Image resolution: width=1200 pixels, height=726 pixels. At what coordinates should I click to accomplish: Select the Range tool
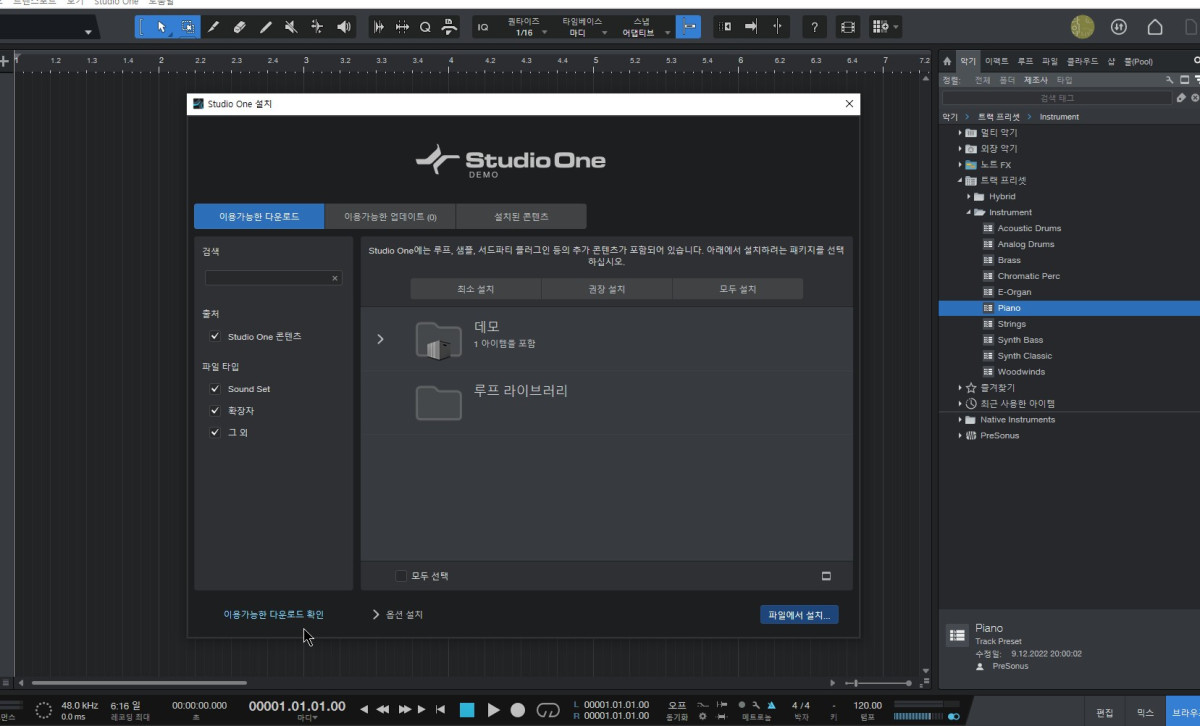point(187,27)
